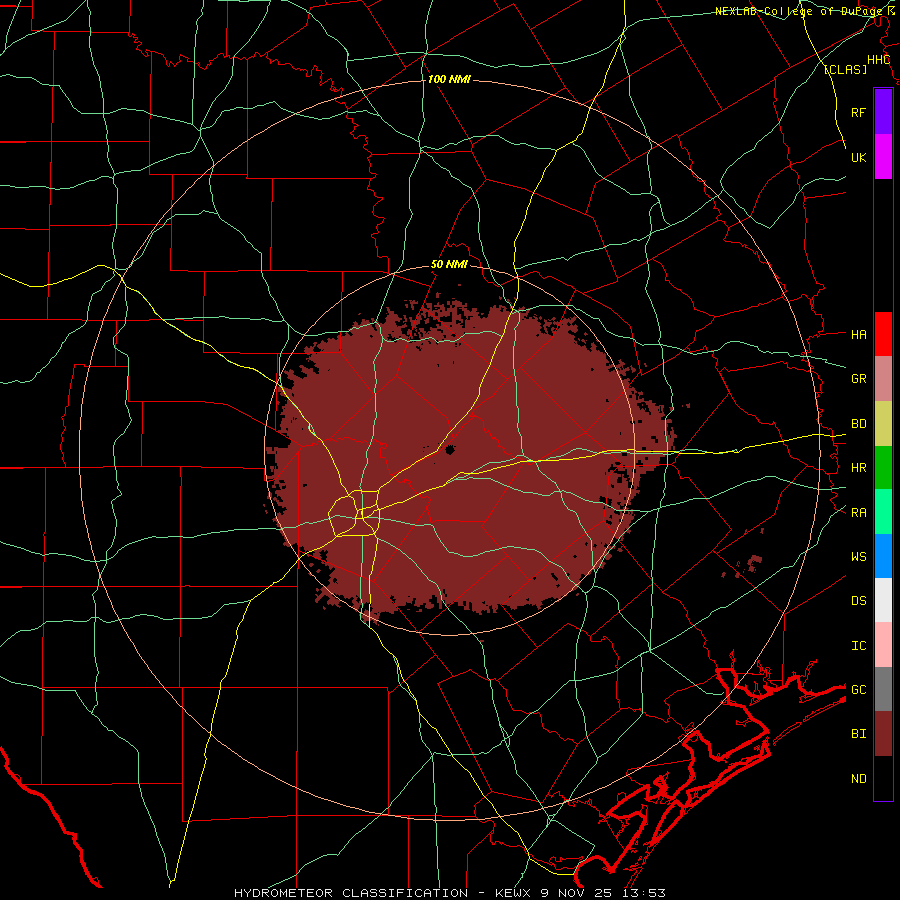The image size is (900, 900).
Task: Click the "GC" legend label
Action: tap(859, 689)
